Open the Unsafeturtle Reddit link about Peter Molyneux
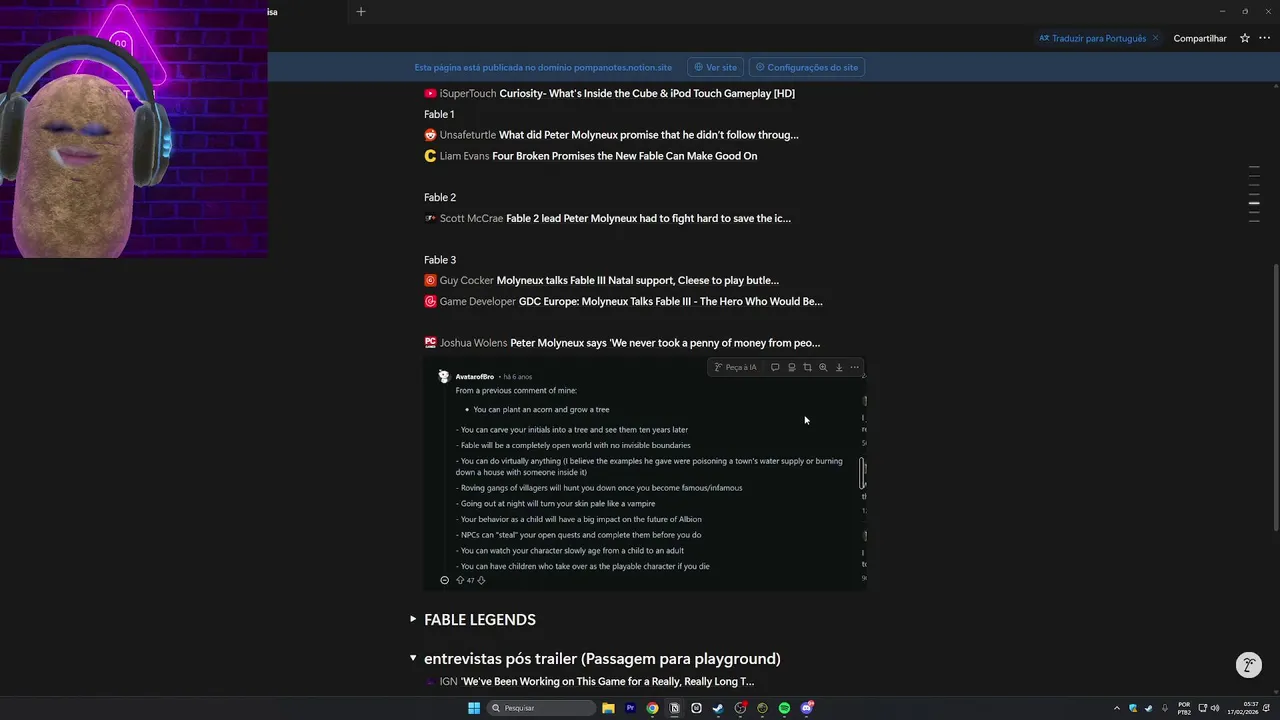The height and width of the screenshot is (720, 1280). [x=611, y=135]
